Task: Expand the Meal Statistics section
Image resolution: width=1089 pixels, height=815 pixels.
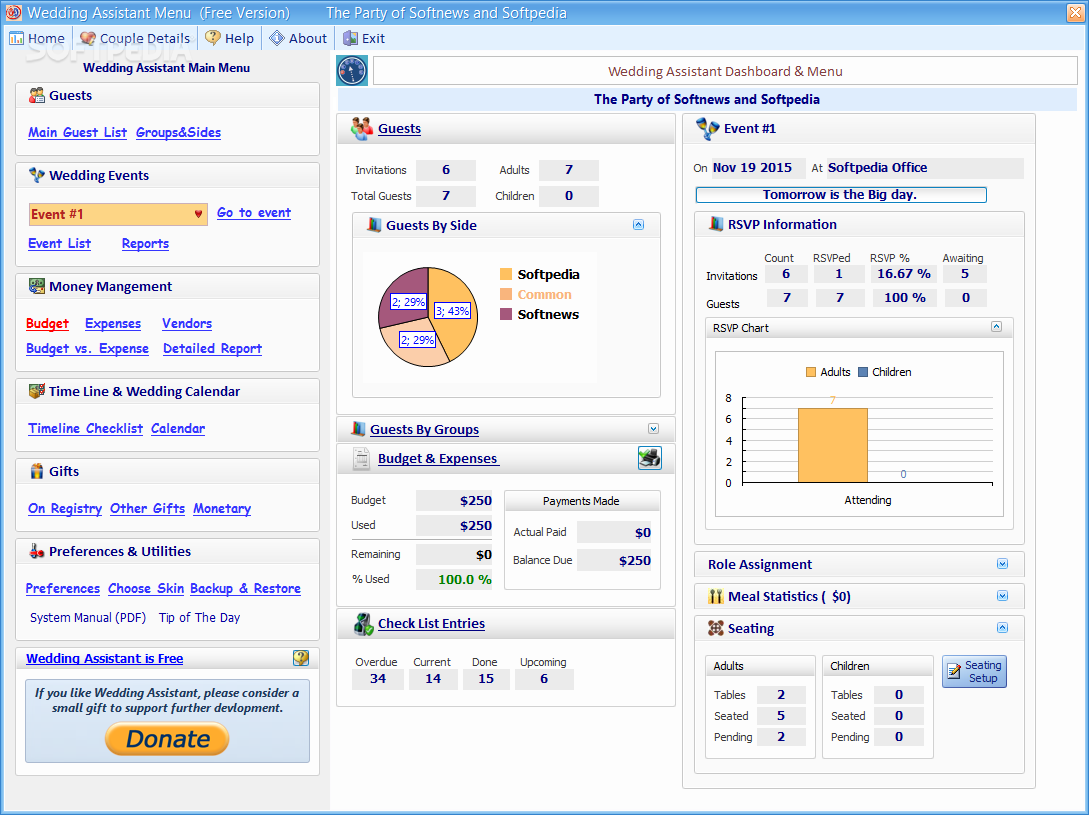Action: pyautogui.click(x=1002, y=595)
